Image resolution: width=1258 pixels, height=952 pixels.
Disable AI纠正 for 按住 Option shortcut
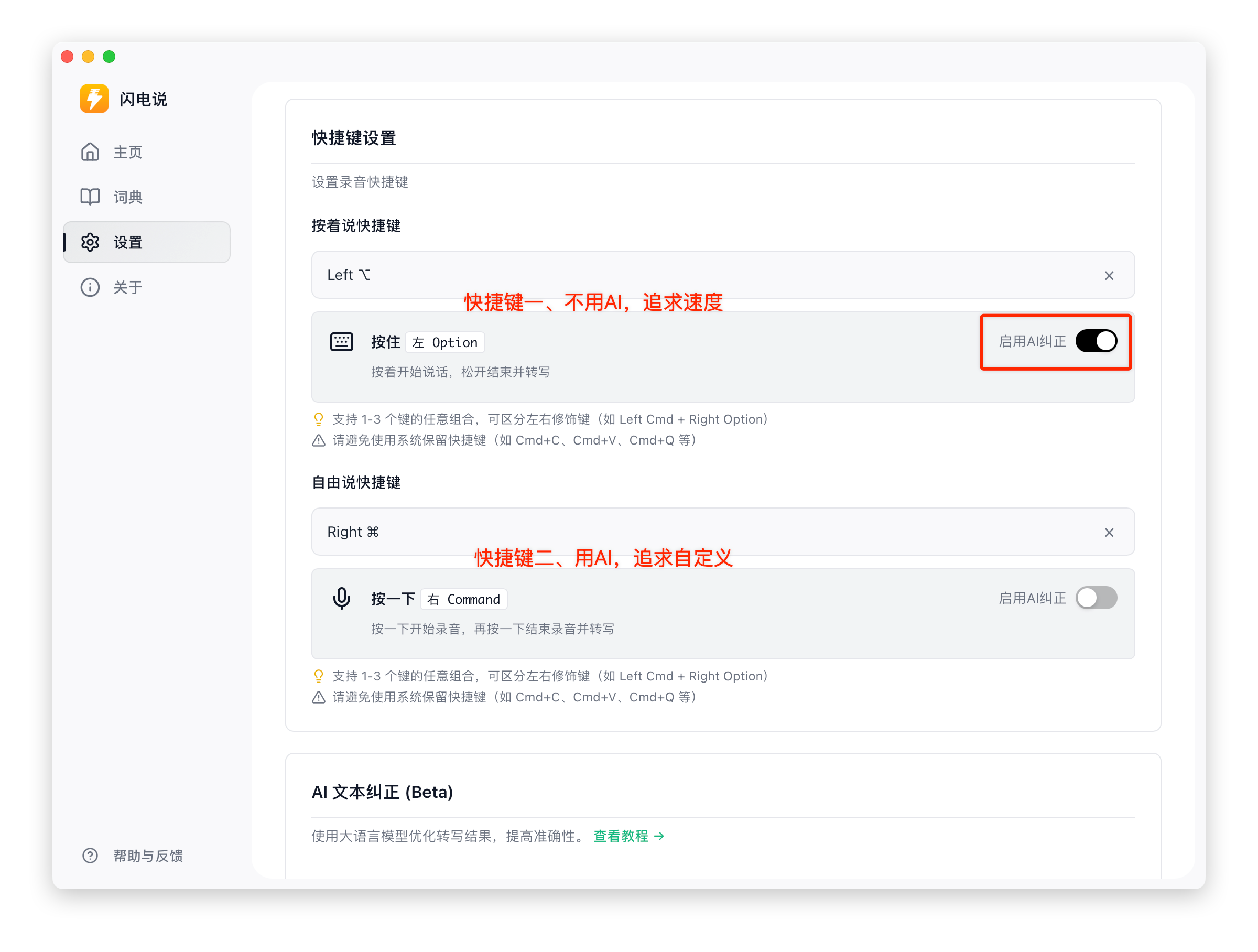click(x=1096, y=341)
